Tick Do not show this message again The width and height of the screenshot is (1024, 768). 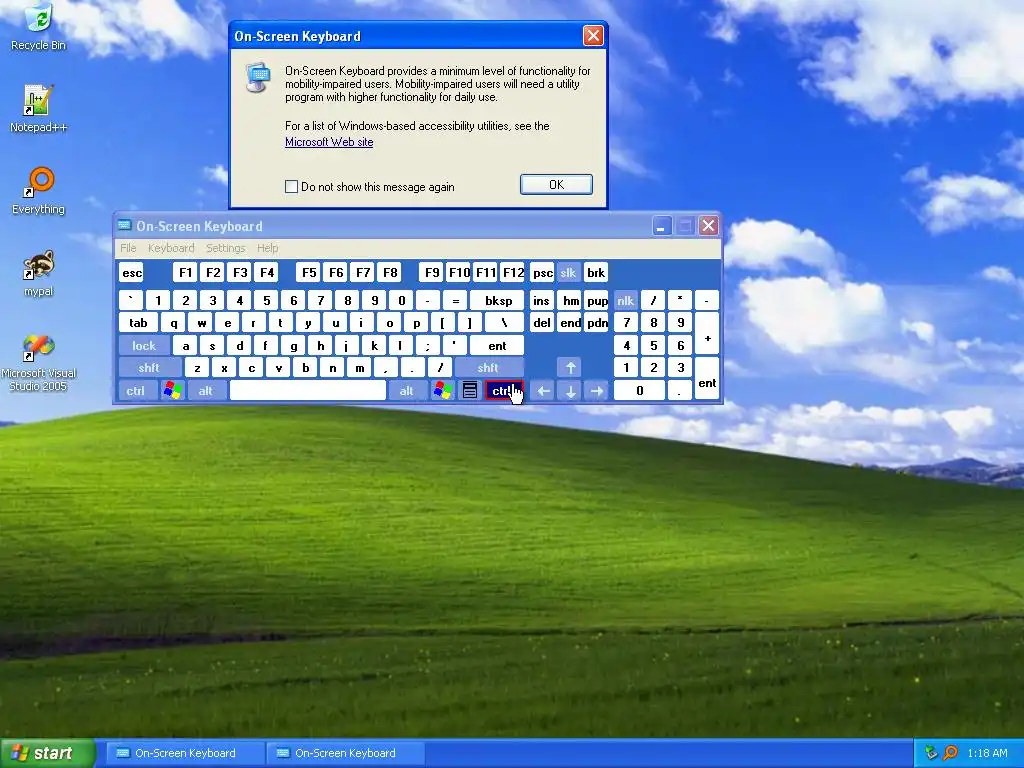coord(291,187)
